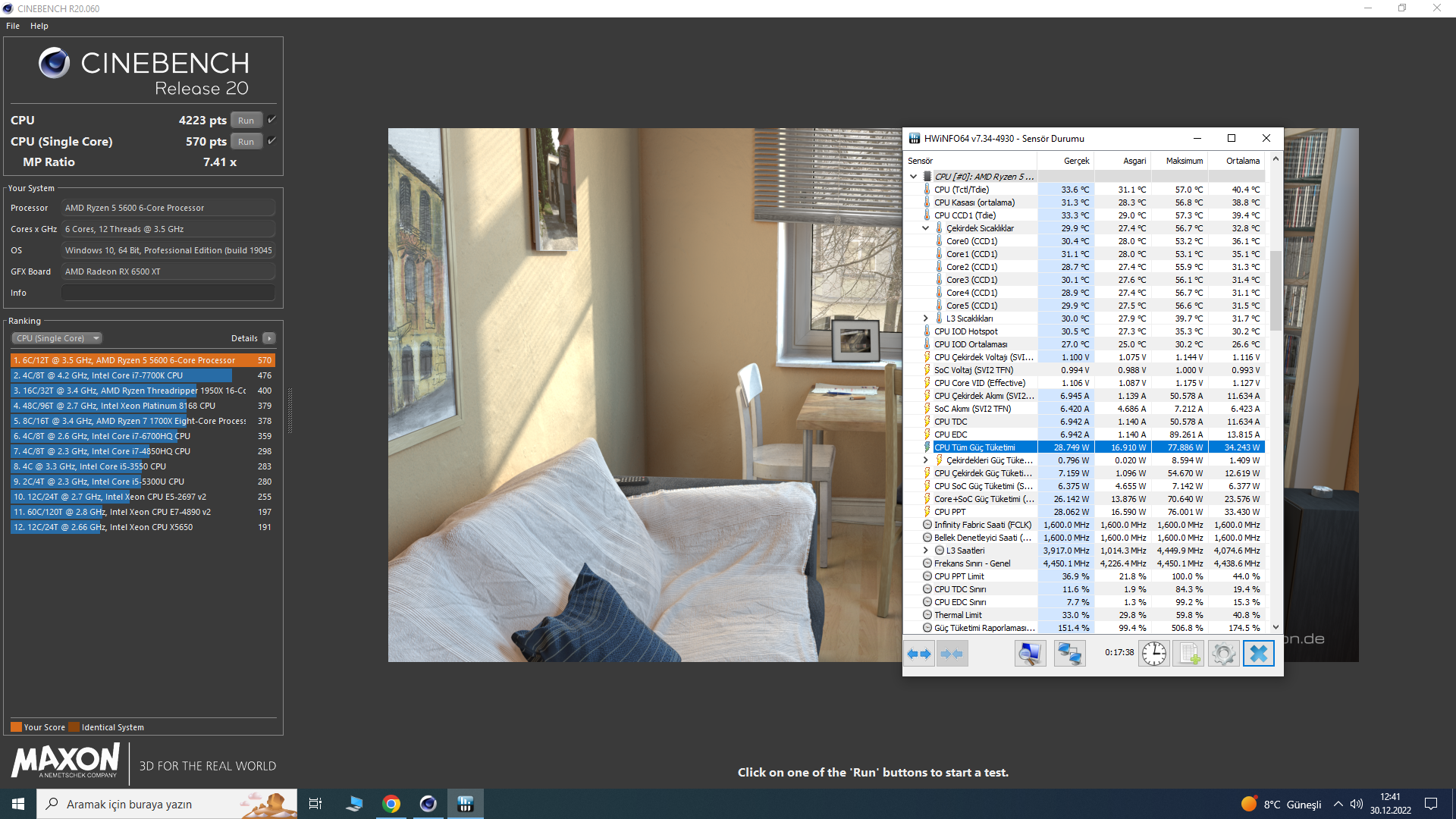Expand the L3 Sıcaklıkları sensor group
This screenshot has height=819, width=1456.
[x=925, y=318]
